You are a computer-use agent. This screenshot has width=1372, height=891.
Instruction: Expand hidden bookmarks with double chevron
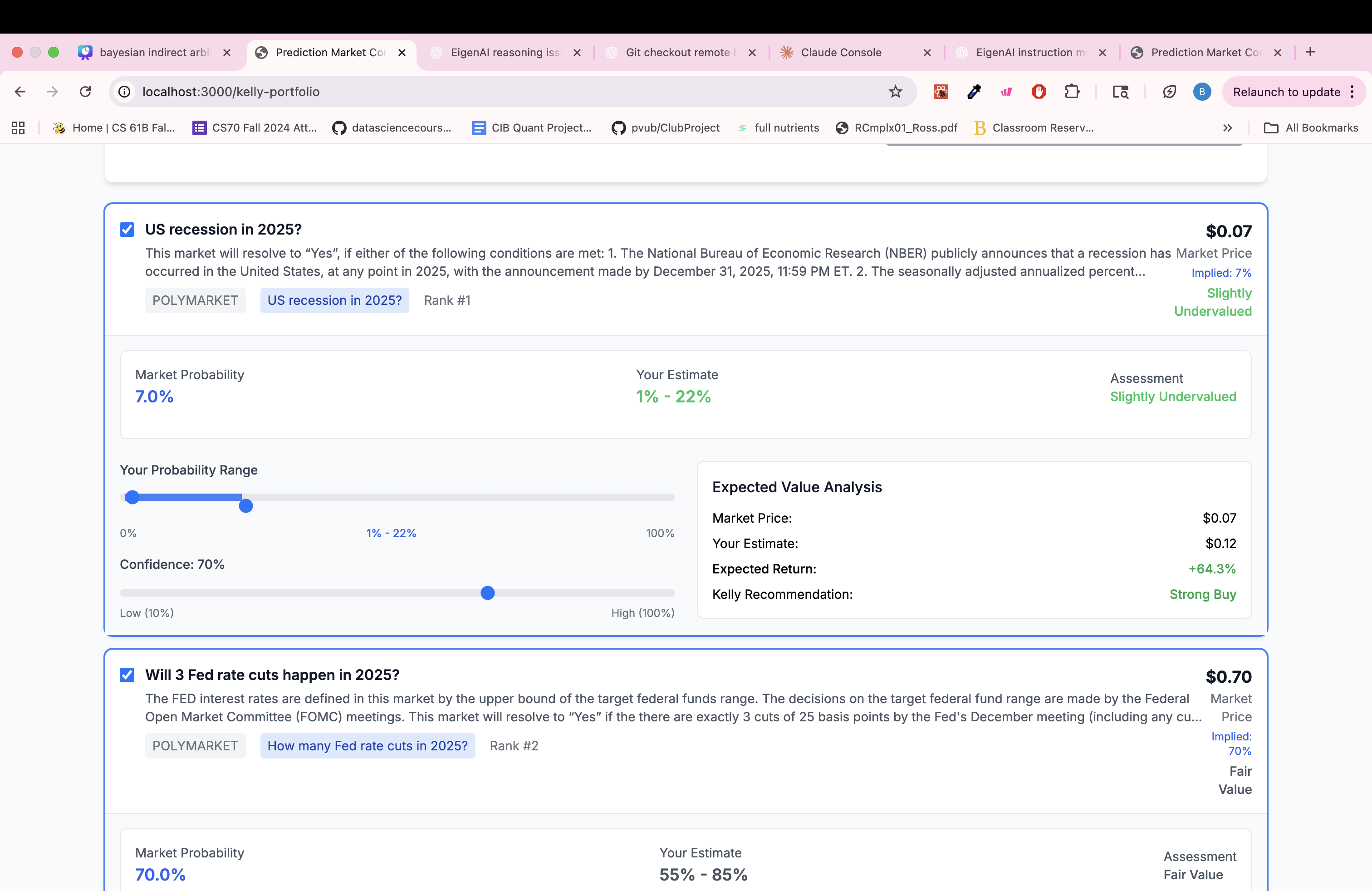[1227, 128]
